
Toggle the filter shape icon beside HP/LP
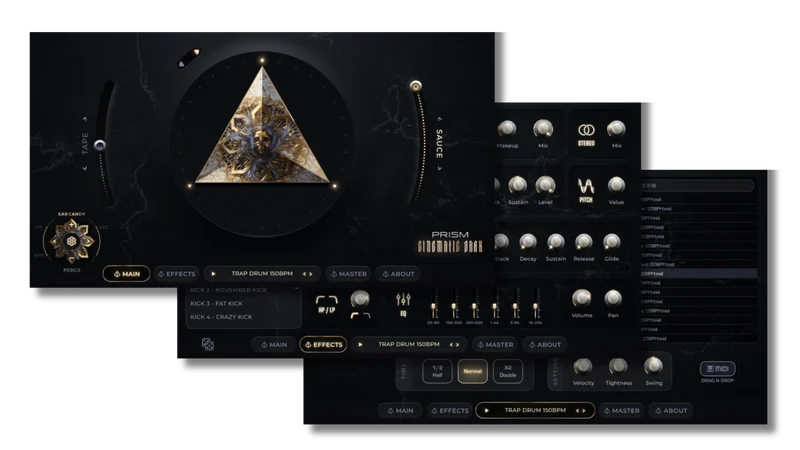[x=360, y=316]
